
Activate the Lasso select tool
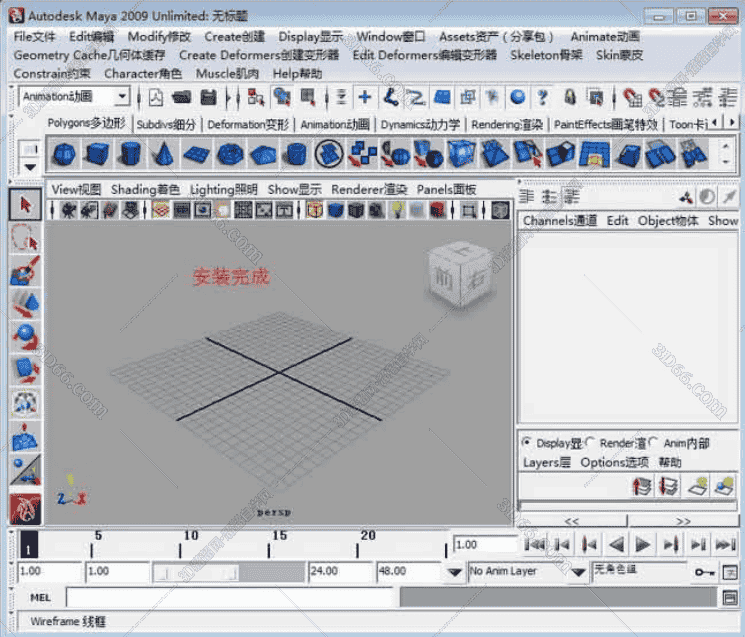[25, 237]
